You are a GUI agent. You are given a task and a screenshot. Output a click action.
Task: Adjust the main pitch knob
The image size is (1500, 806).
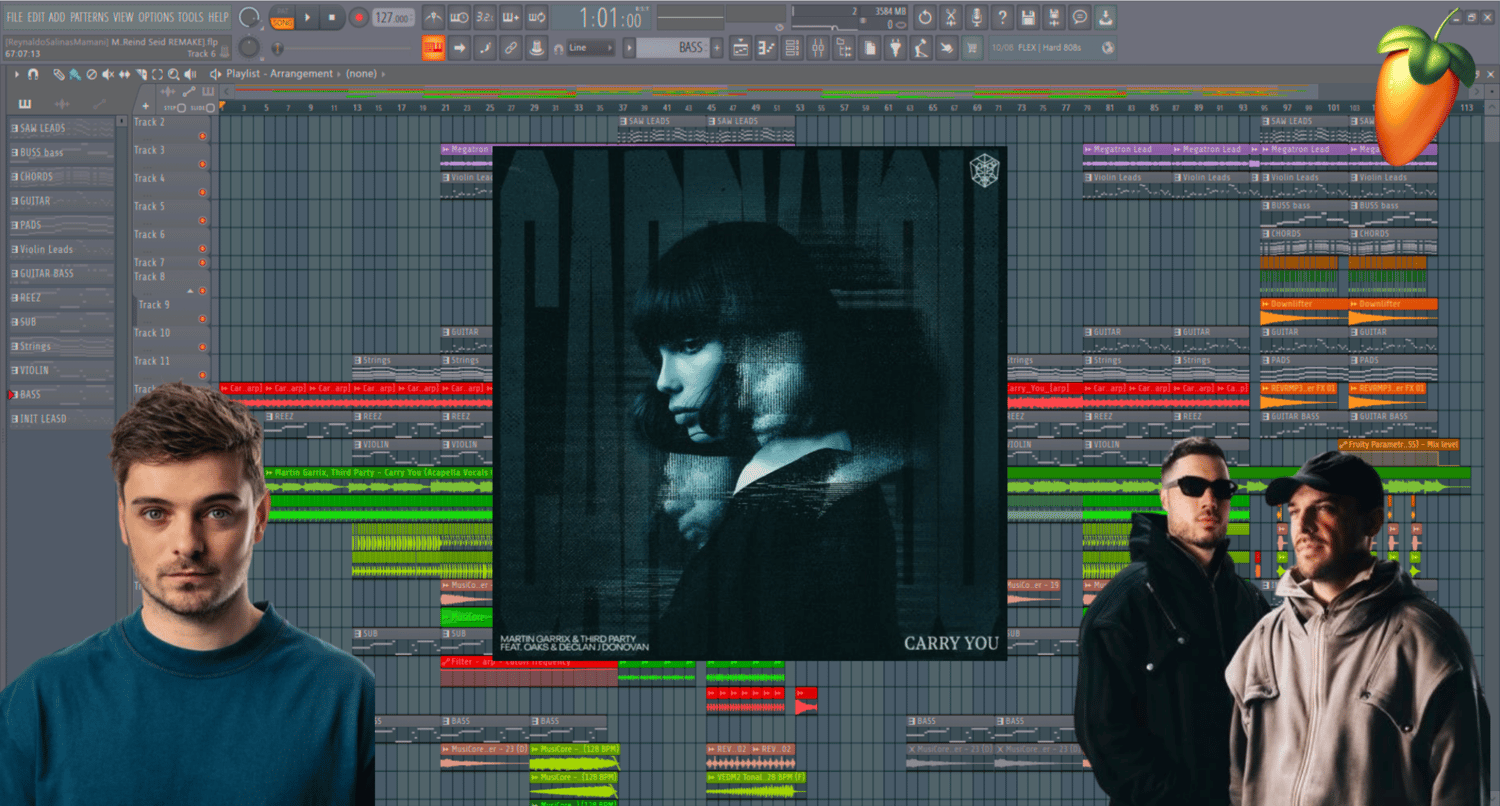click(x=250, y=47)
